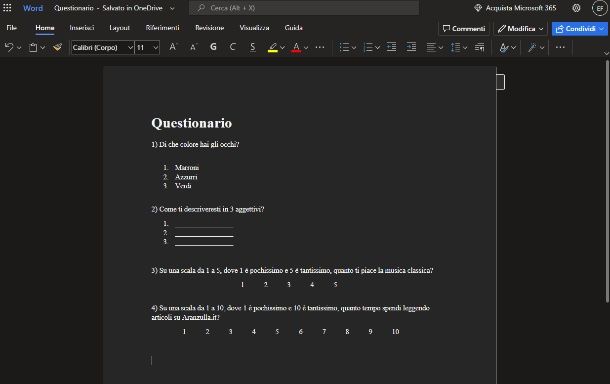610x384 pixels.
Task: Switch to the Layout tab
Action: (119, 28)
